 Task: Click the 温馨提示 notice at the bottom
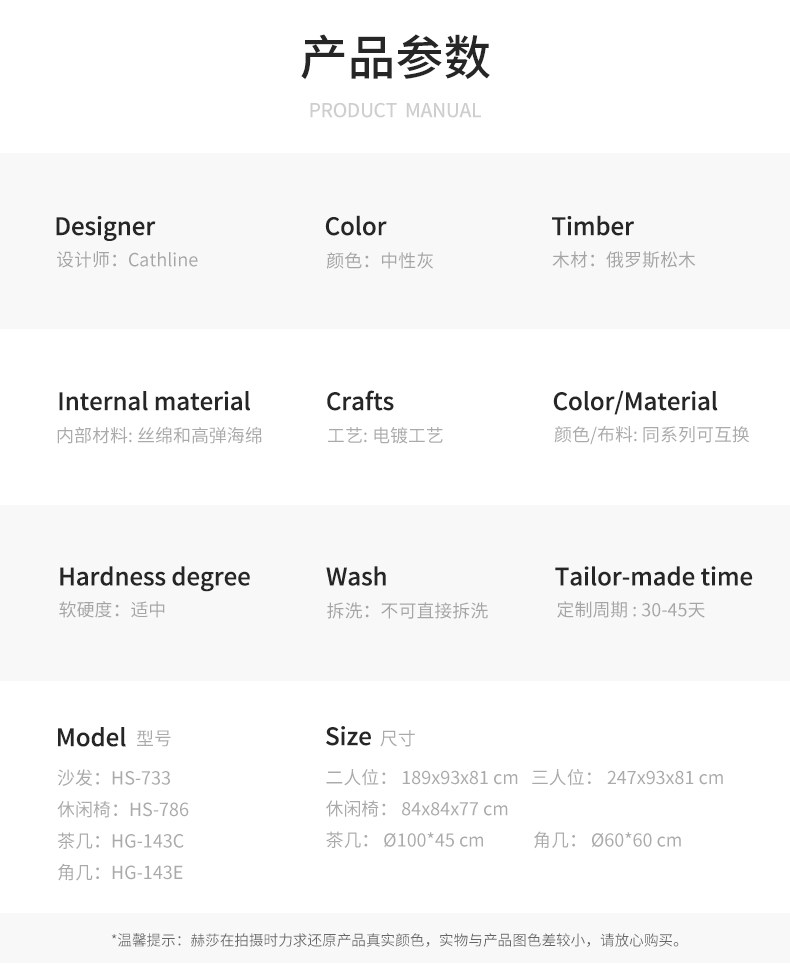(395, 940)
